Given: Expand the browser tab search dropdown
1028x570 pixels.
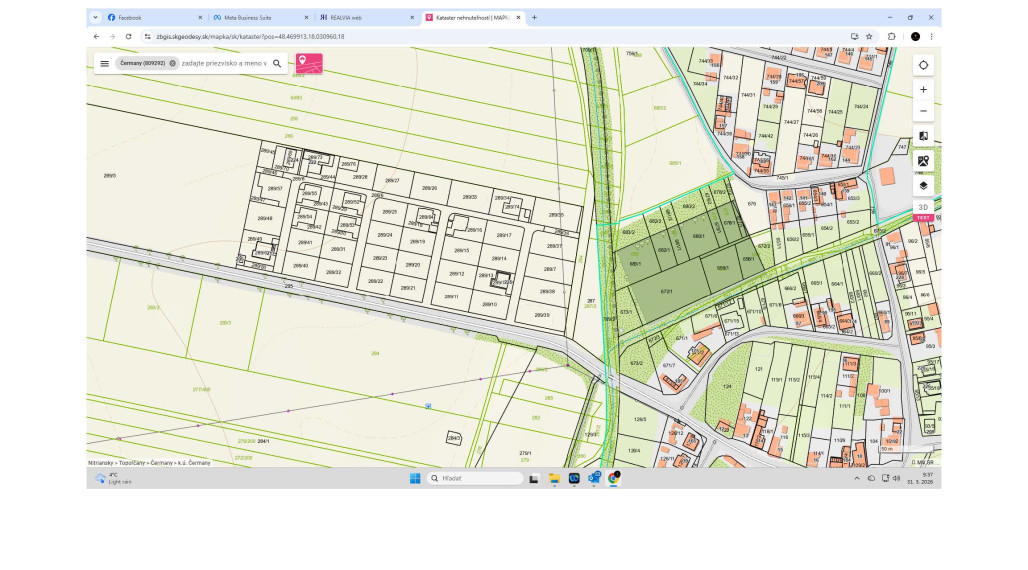Looking at the screenshot, I should coord(95,17).
